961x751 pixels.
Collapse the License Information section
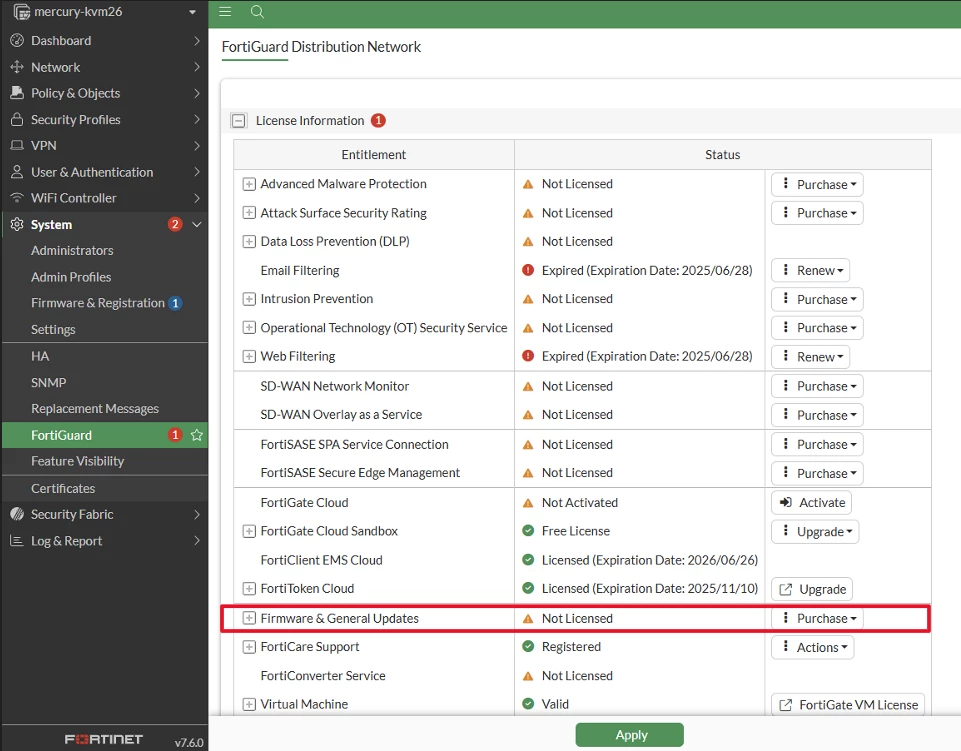pos(238,121)
